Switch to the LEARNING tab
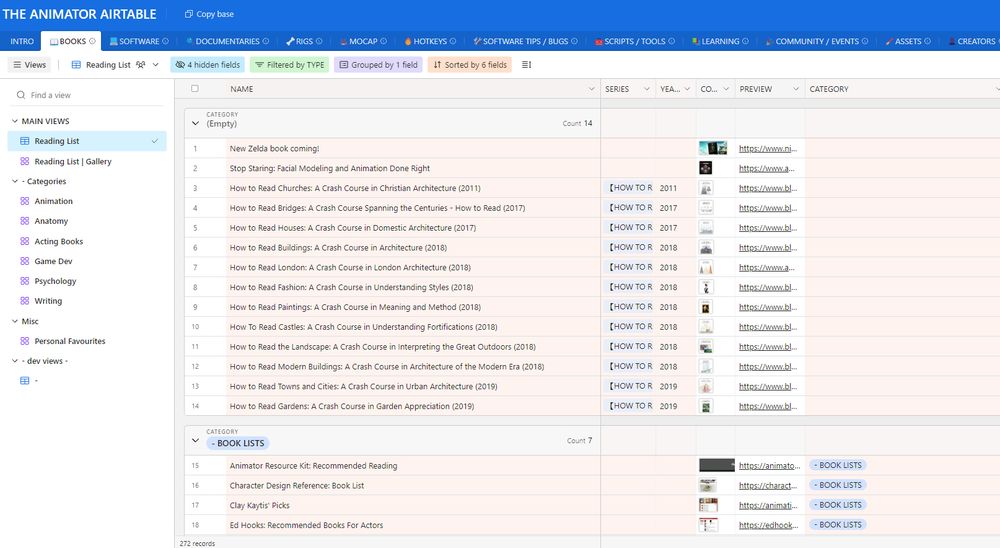This screenshot has height=548, width=1000. pos(720,41)
